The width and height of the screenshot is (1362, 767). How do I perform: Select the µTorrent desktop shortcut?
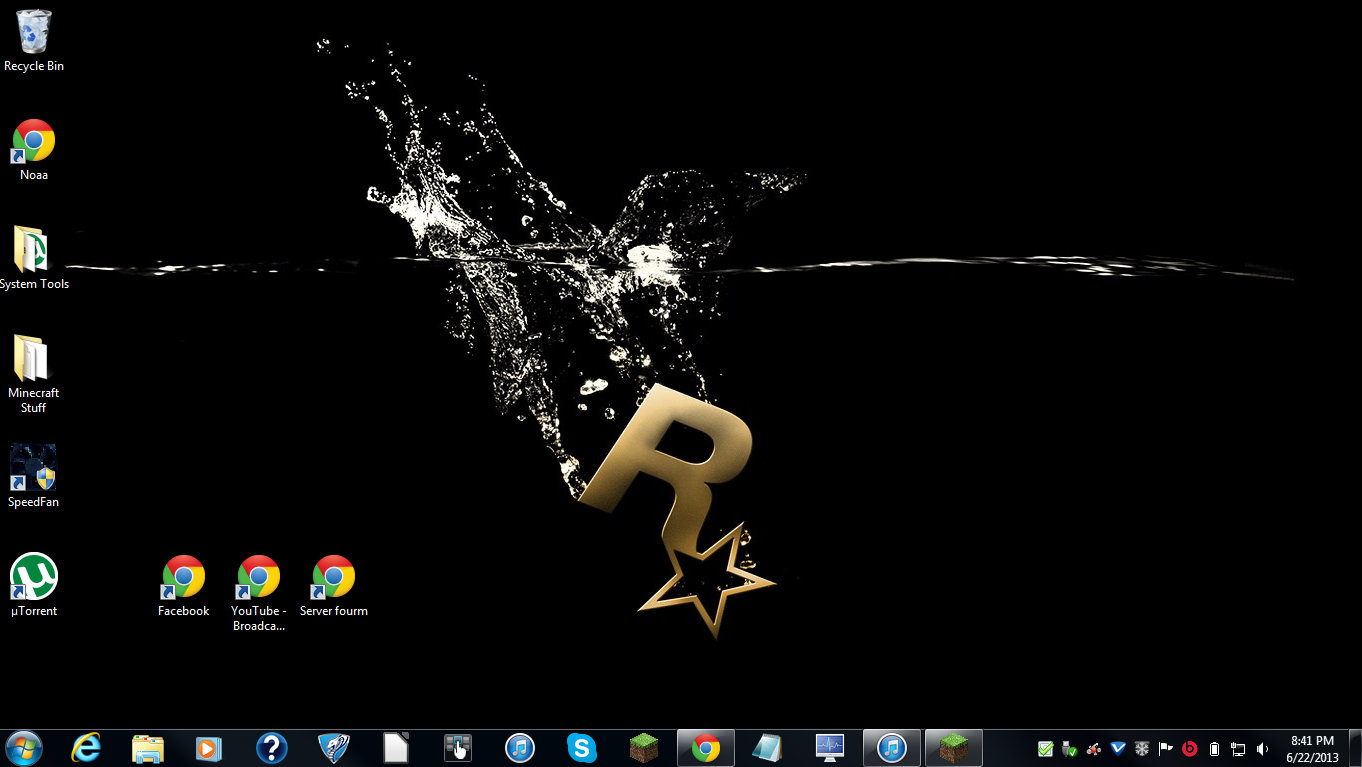(x=34, y=585)
